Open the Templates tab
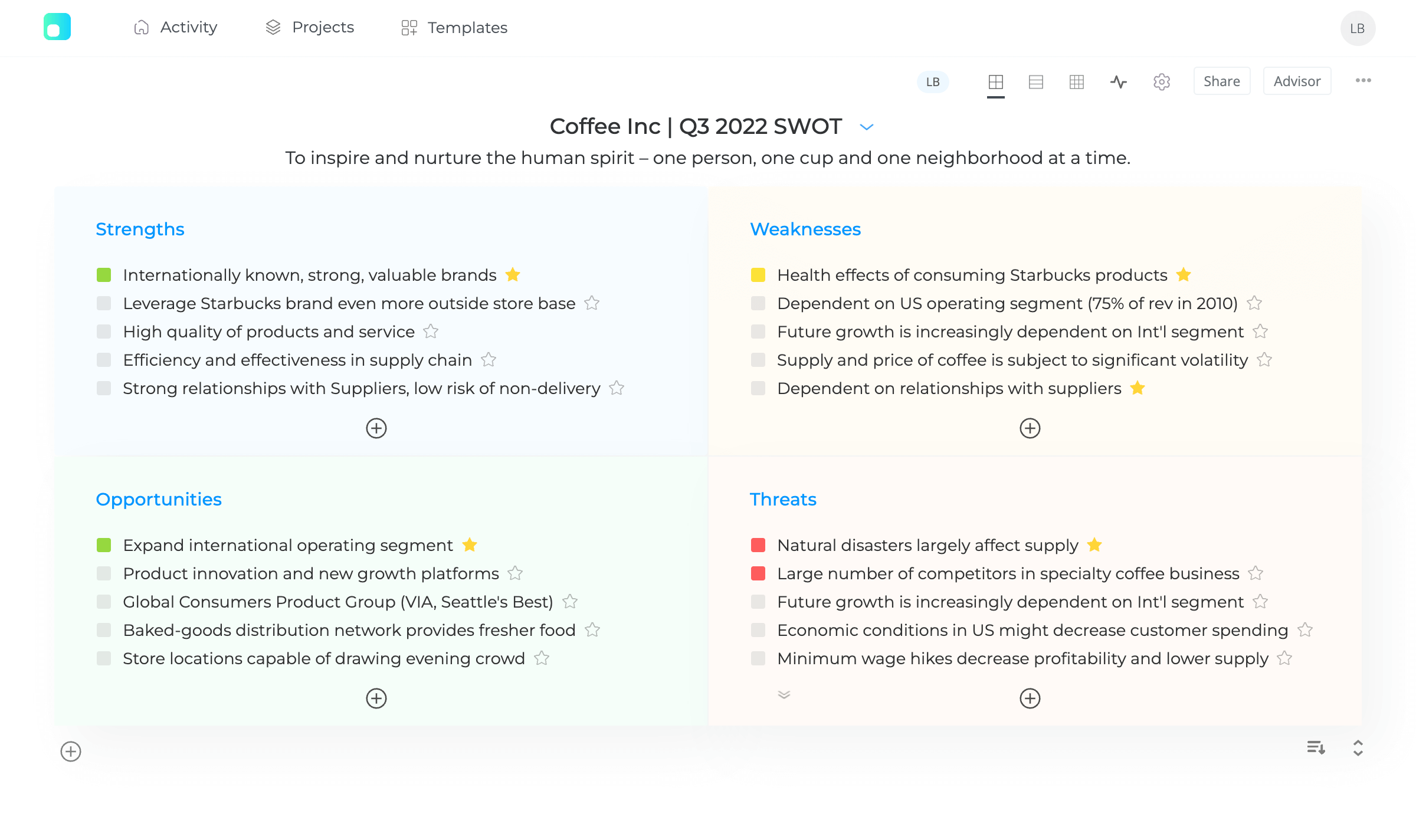 [454, 27]
